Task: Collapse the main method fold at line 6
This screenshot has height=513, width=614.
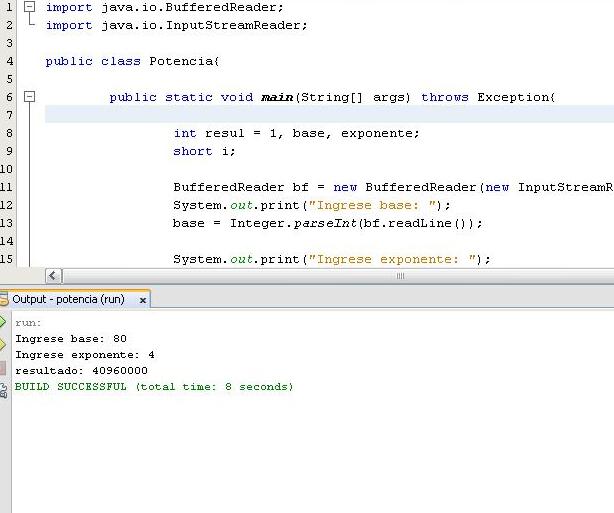Action: tap(29, 97)
